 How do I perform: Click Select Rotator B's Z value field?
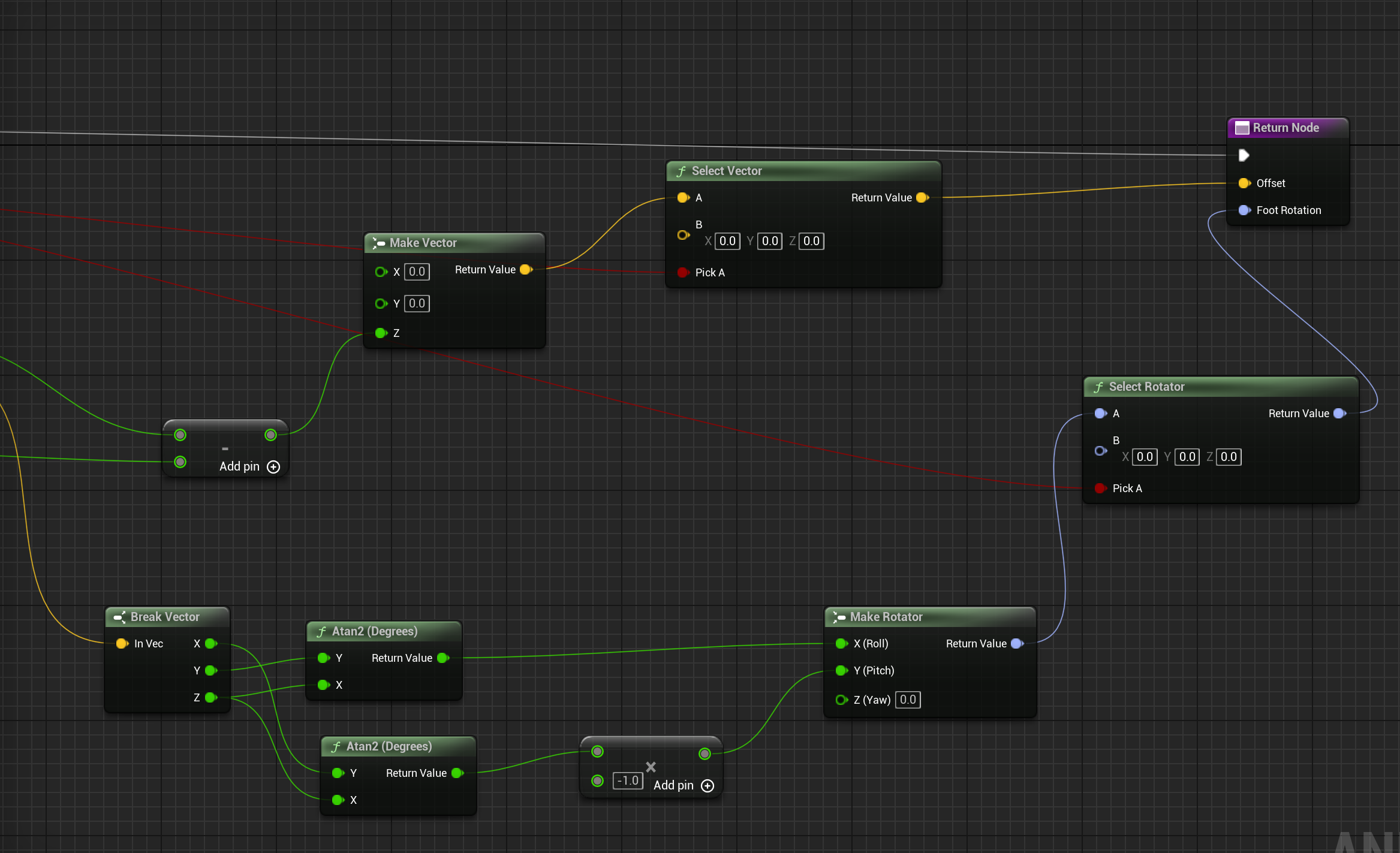[1229, 457]
